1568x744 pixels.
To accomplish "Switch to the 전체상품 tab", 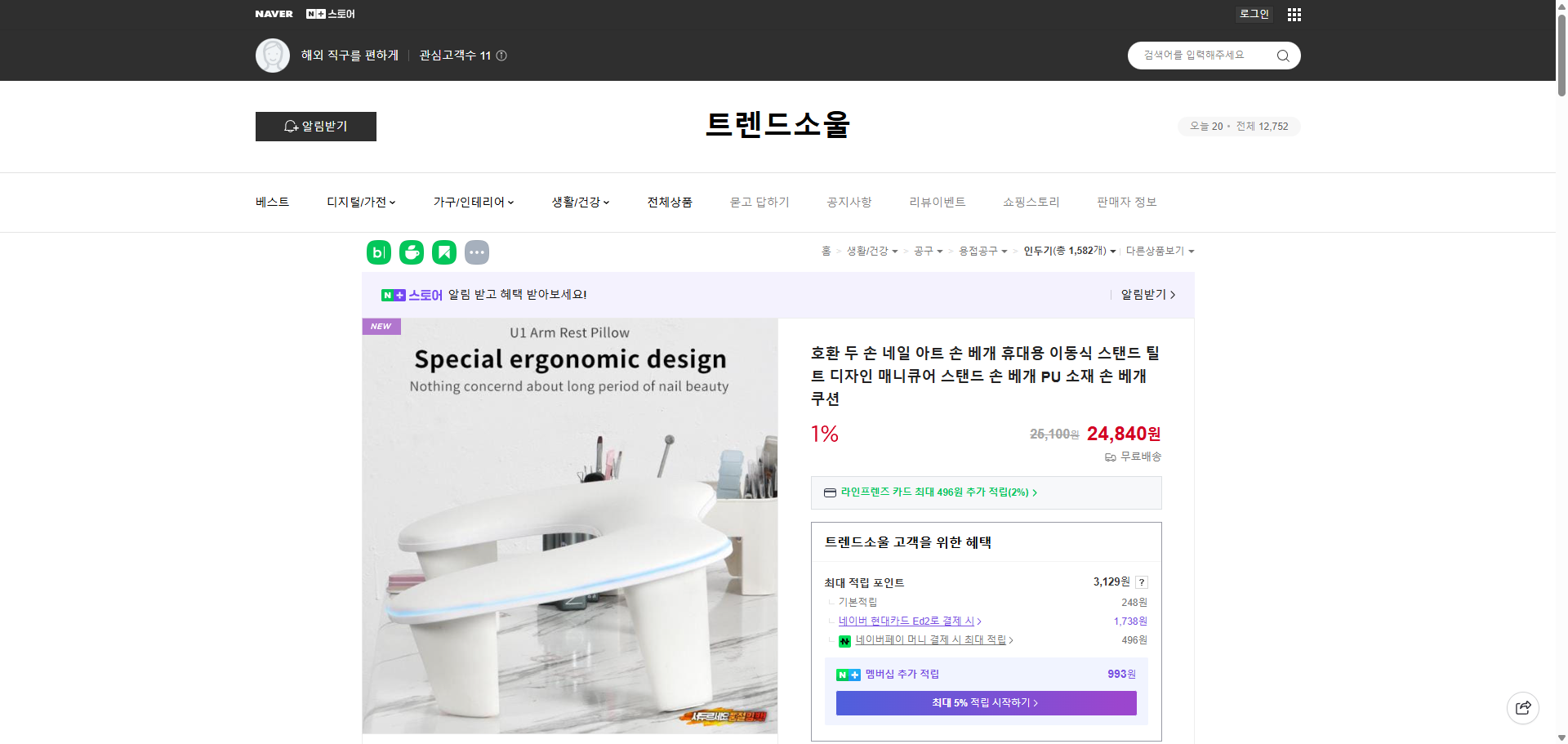I will pyautogui.click(x=670, y=202).
